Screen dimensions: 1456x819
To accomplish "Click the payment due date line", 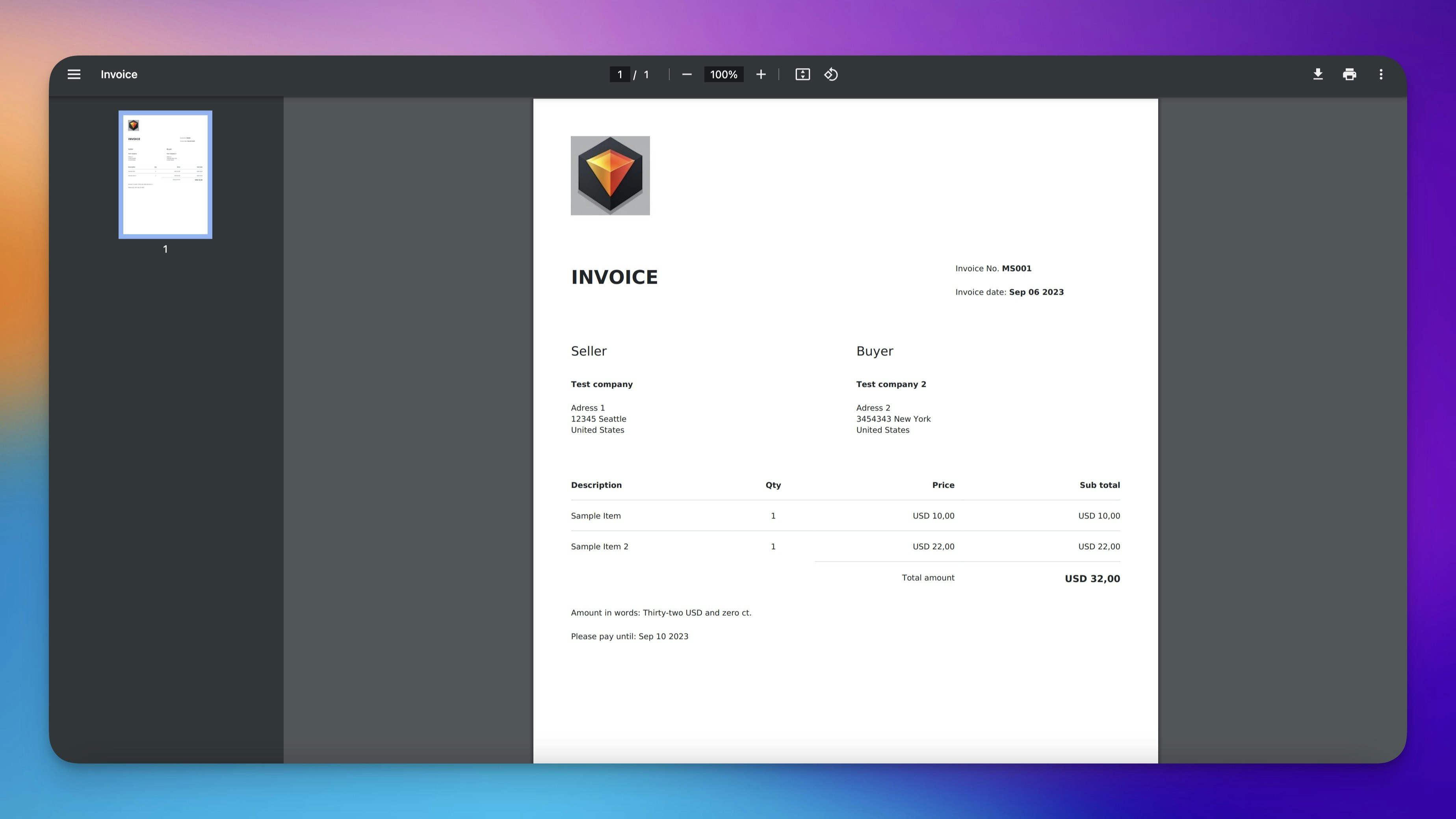I will coord(630,636).
